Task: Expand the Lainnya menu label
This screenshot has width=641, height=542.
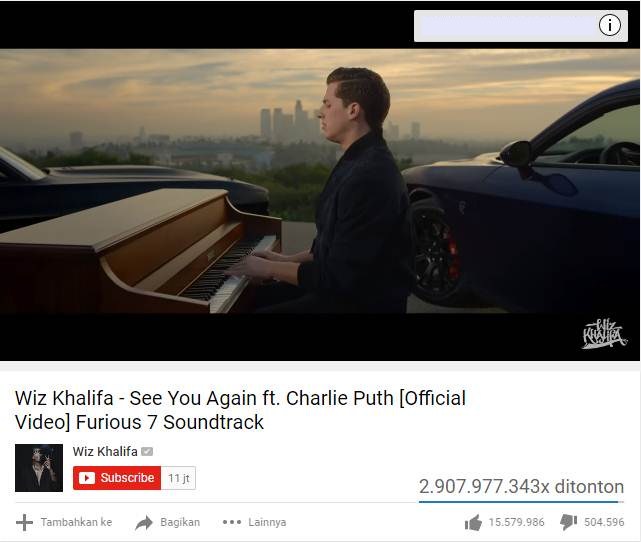Action: (x=267, y=522)
